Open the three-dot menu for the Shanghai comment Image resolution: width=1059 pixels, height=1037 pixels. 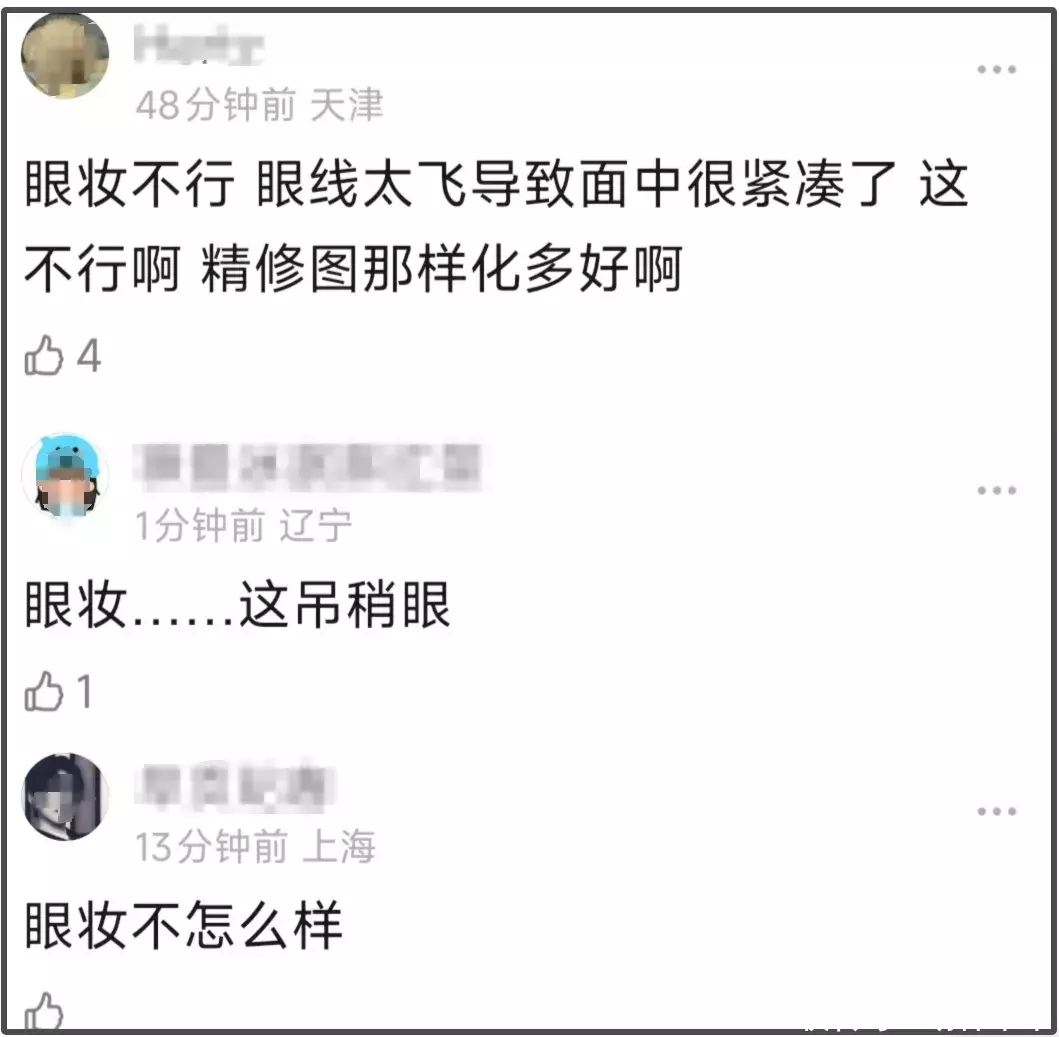pyautogui.click(x=996, y=811)
